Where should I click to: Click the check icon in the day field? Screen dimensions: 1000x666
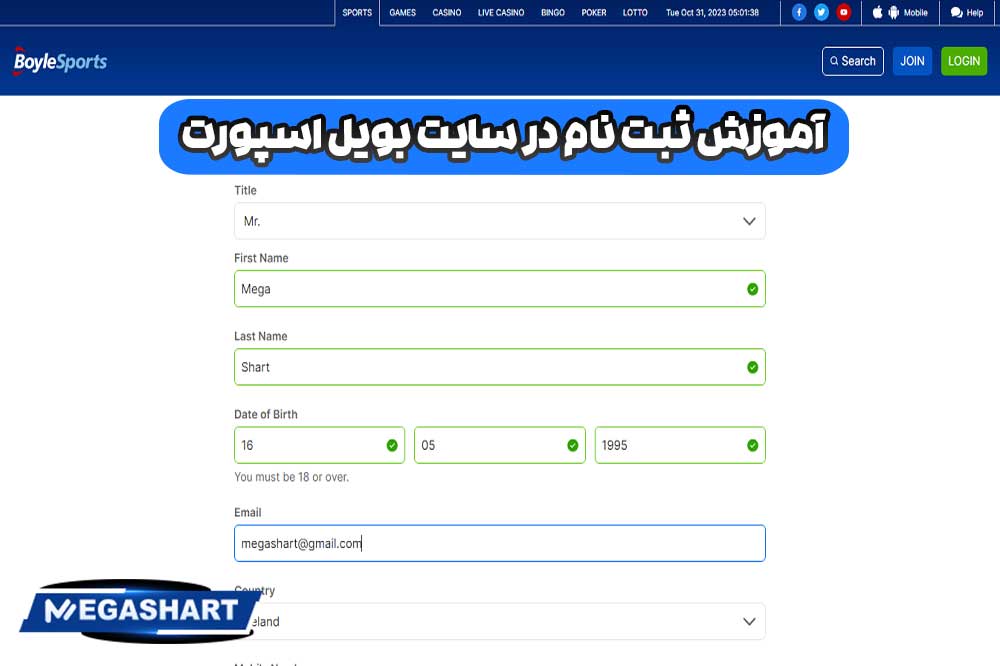pyautogui.click(x=392, y=445)
